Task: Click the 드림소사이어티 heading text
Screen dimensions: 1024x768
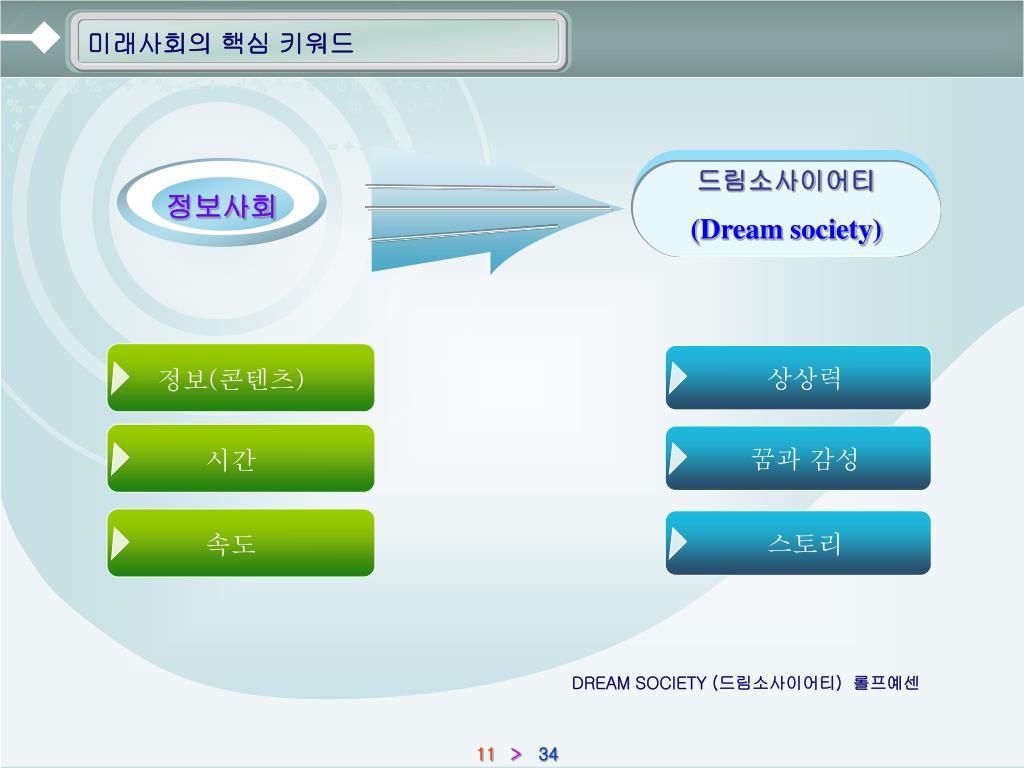Action: 786,180
